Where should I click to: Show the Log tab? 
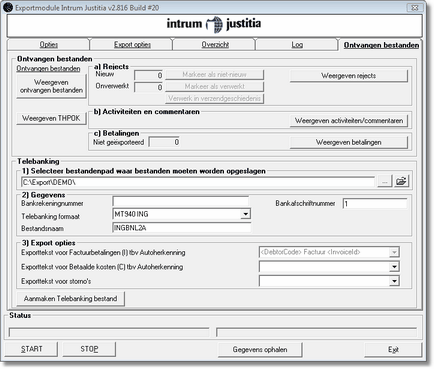point(297,44)
